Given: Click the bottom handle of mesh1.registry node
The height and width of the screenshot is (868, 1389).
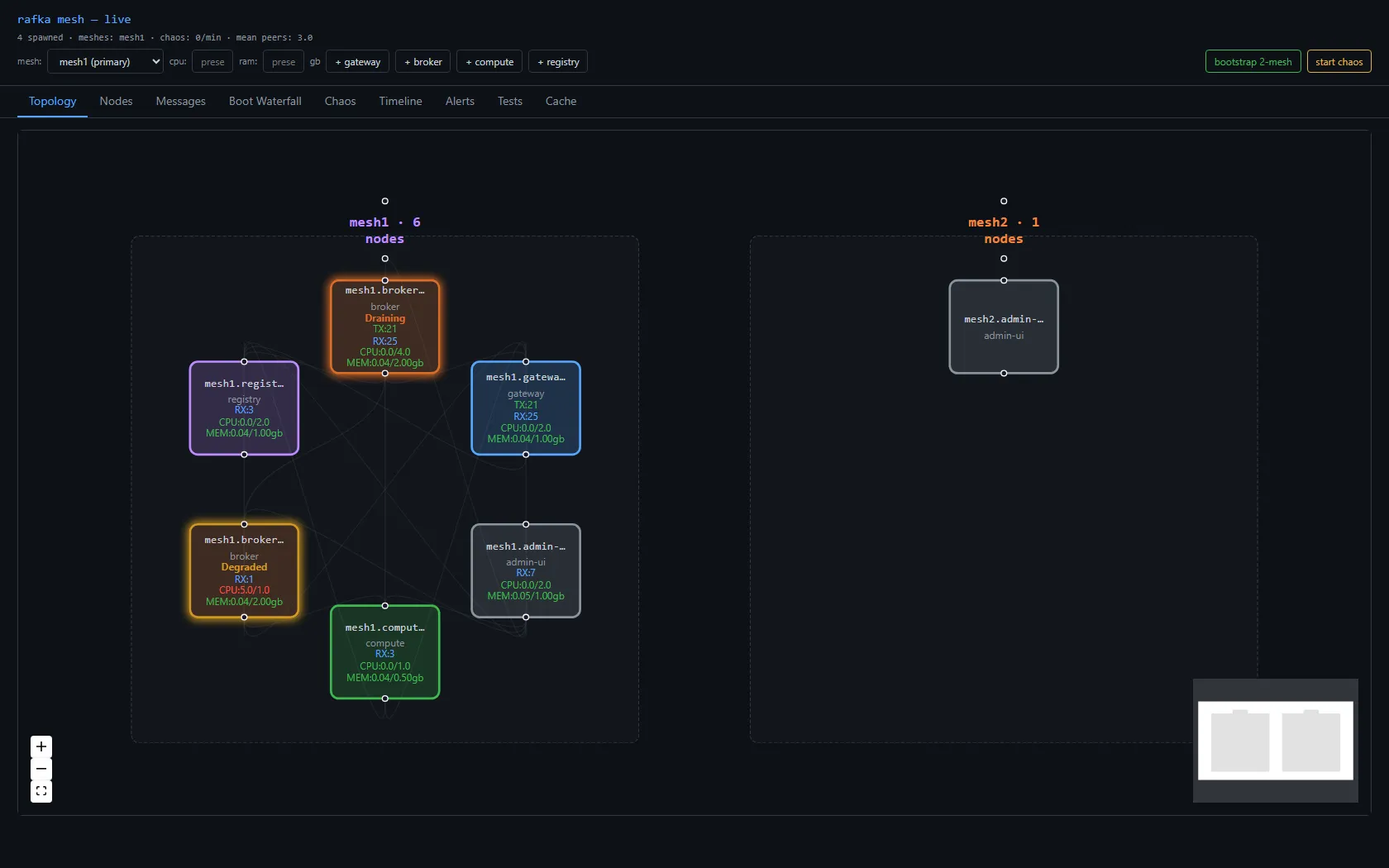Looking at the screenshot, I should 244,455.
